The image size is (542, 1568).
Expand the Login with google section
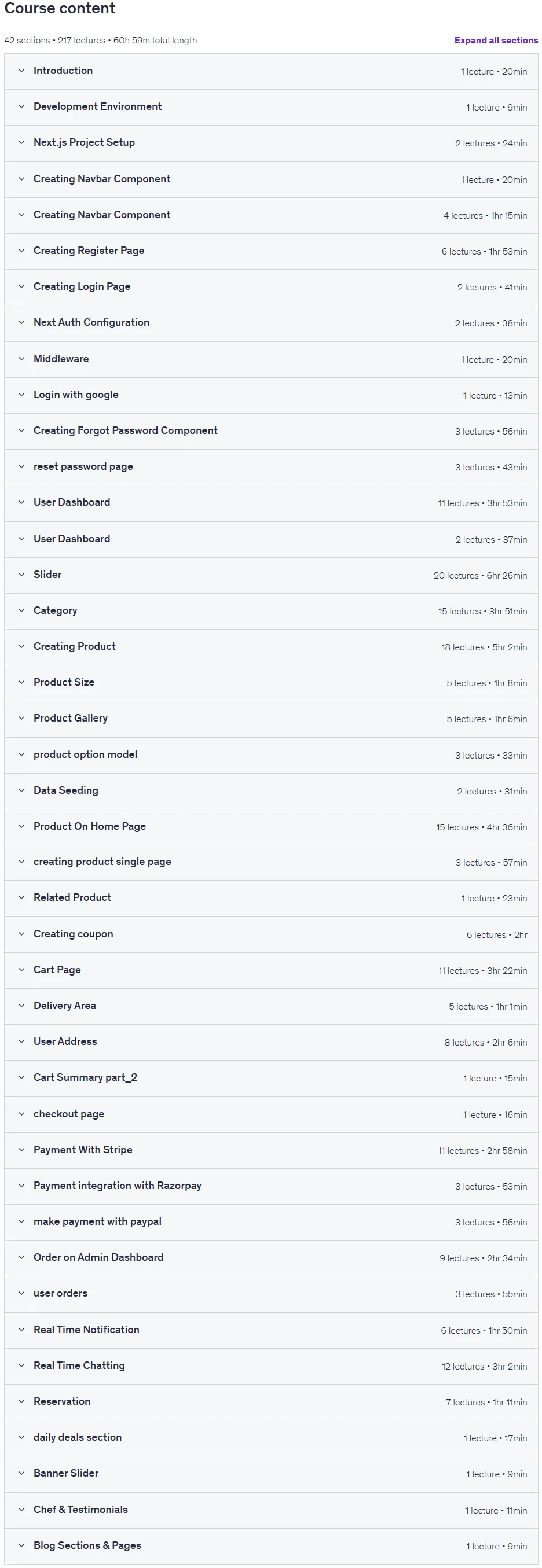click(271, 395)
